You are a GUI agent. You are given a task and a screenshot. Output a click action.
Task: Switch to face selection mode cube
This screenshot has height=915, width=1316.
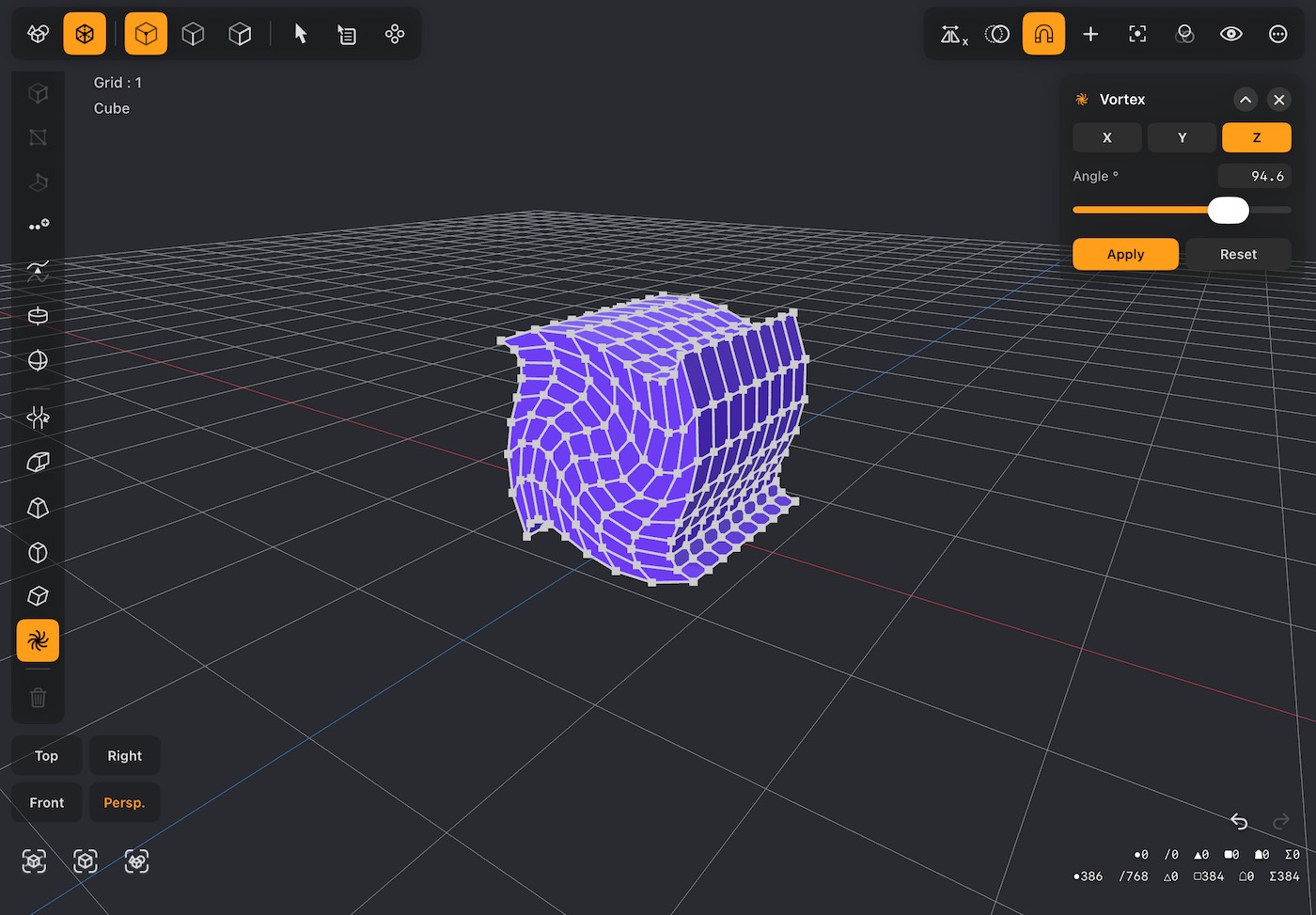tap(240, 34)
